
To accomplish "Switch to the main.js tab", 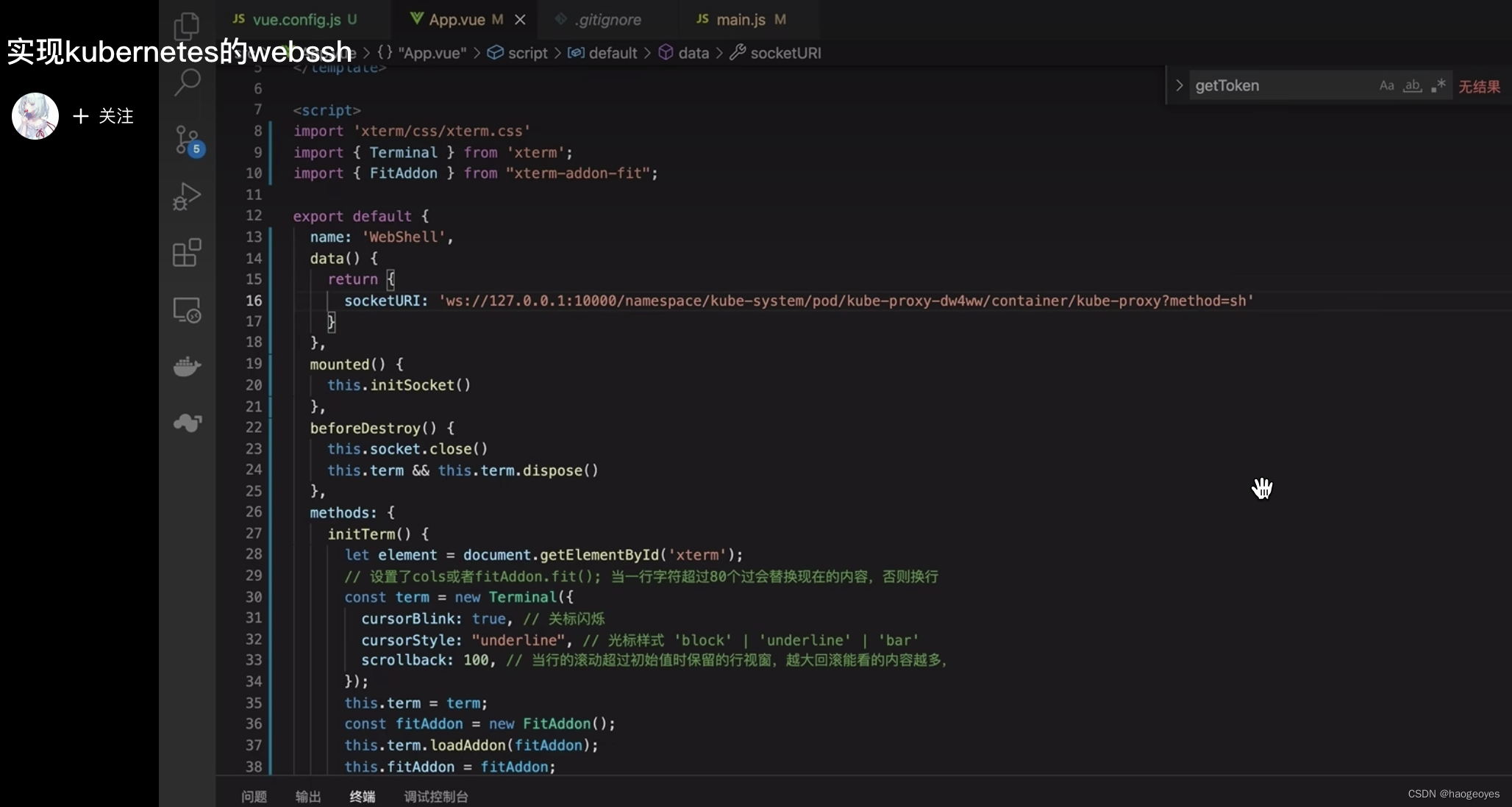I will pyautogui.click(x=741, y=20).
